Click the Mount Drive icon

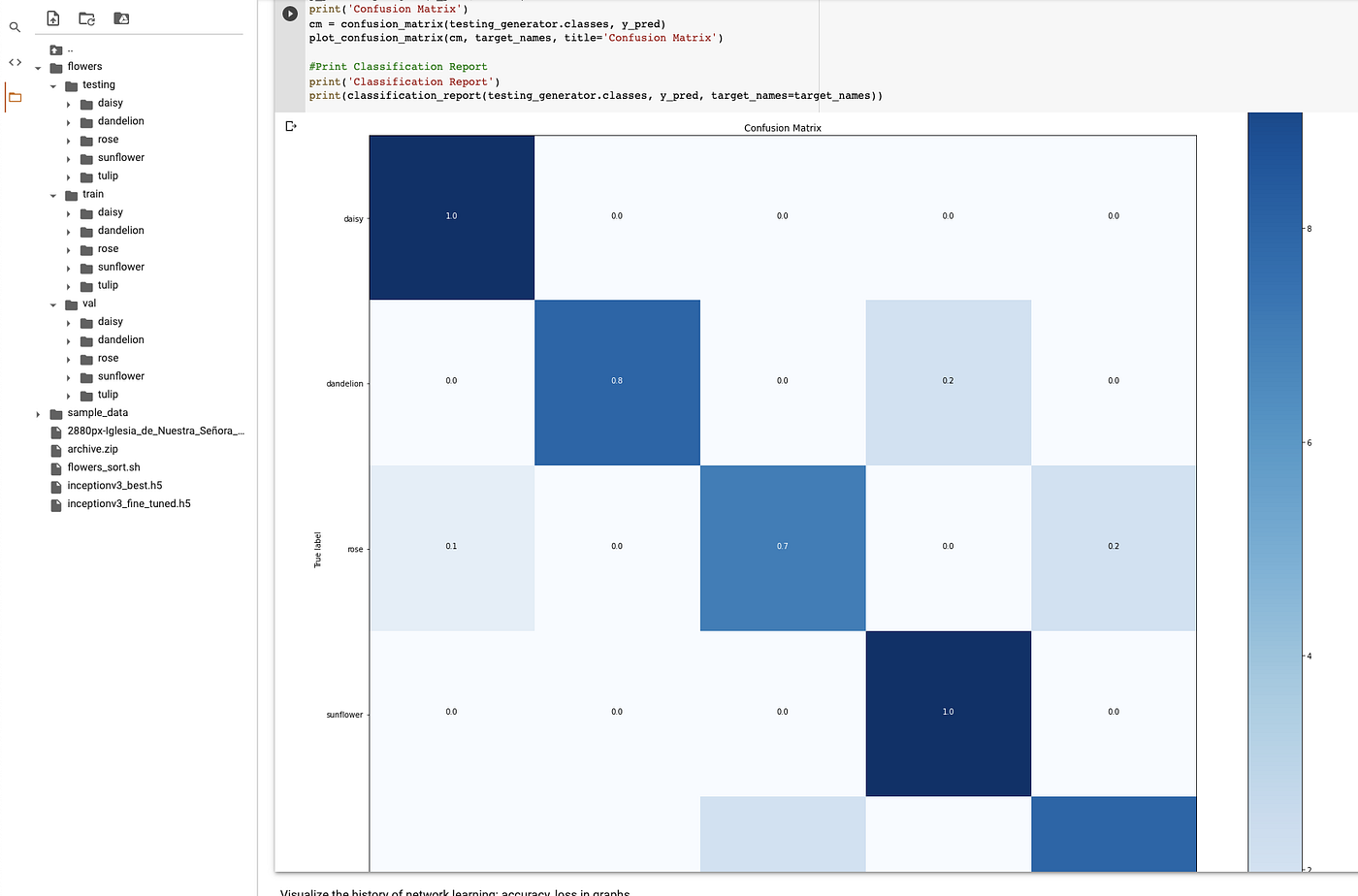click(x=120, y=17)
